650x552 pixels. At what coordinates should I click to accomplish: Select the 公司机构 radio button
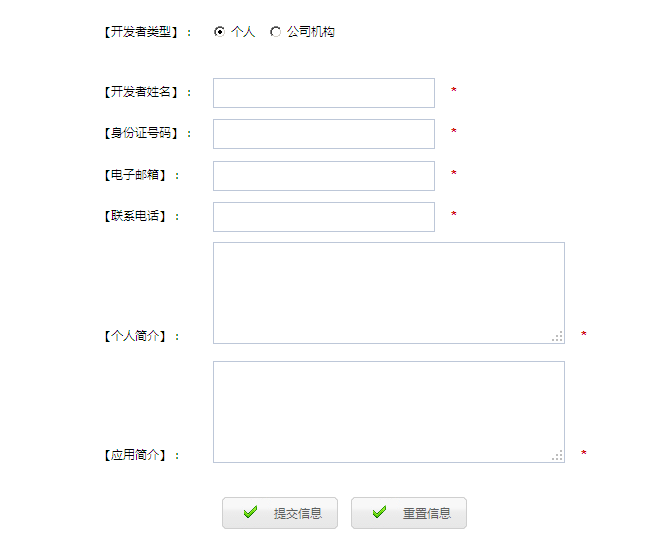[x=276, y=32]
